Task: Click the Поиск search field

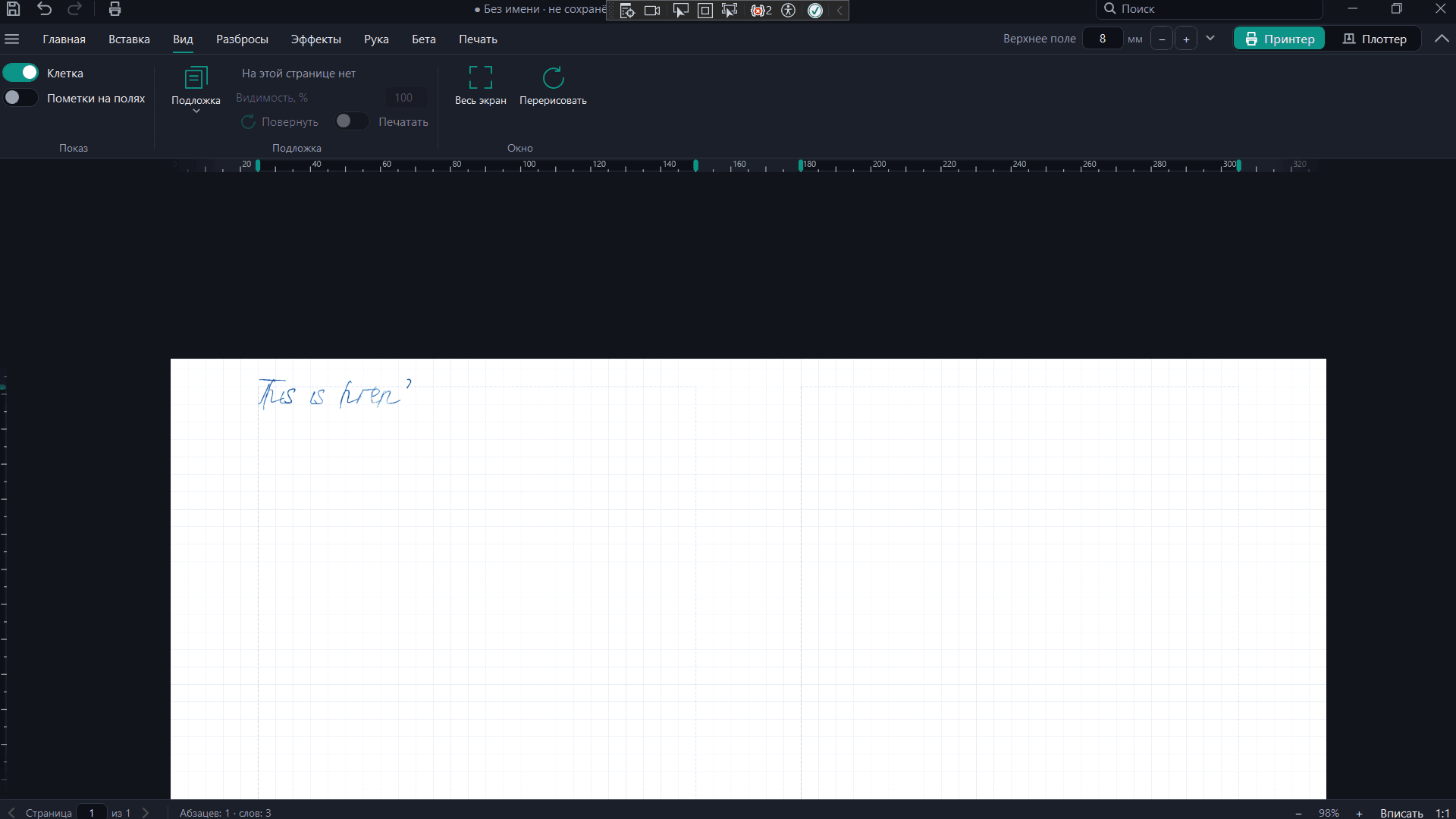Action: 1210,9
